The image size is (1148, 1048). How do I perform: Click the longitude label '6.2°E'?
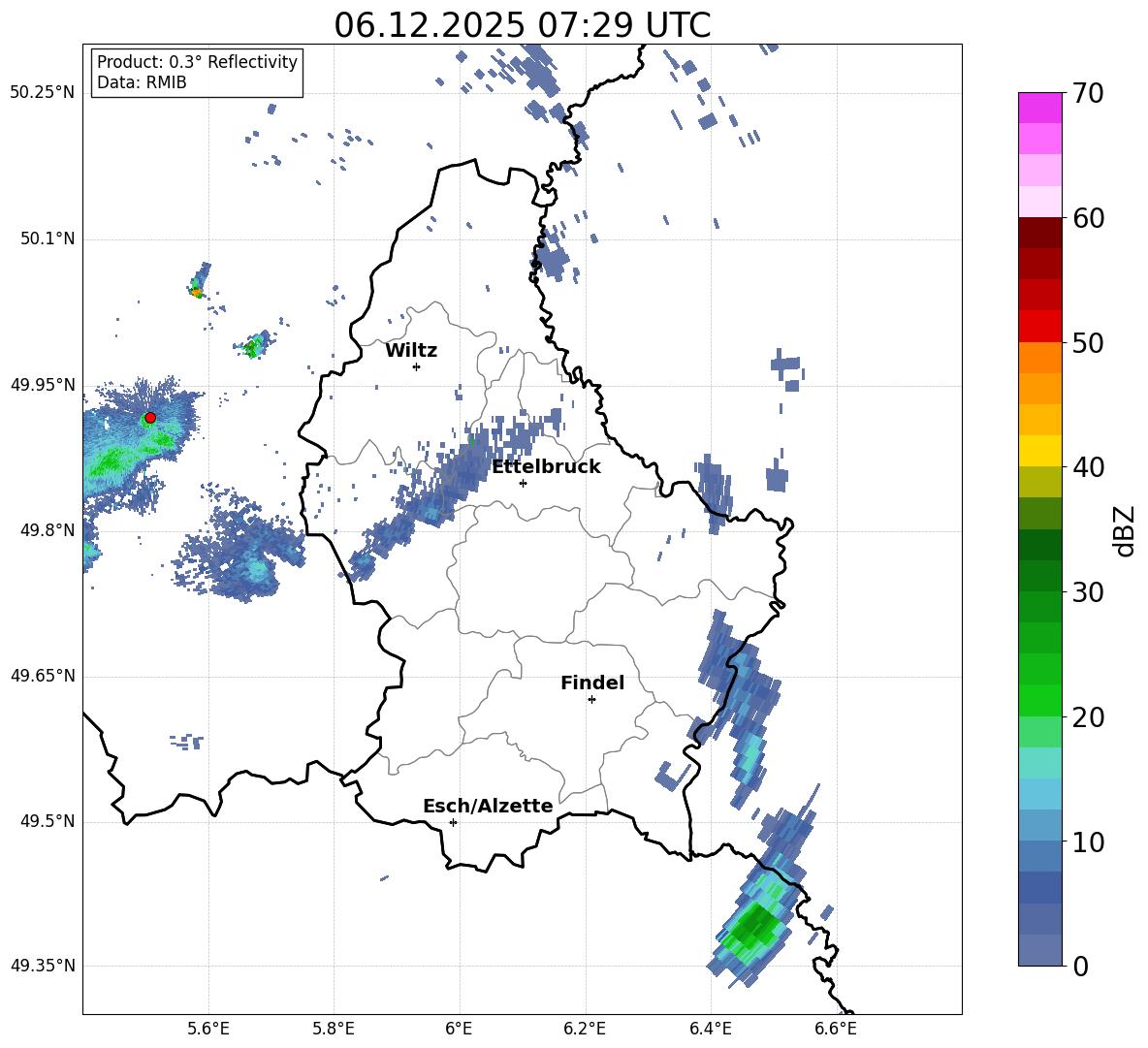pyautogui.click(x=585, y=1029)
